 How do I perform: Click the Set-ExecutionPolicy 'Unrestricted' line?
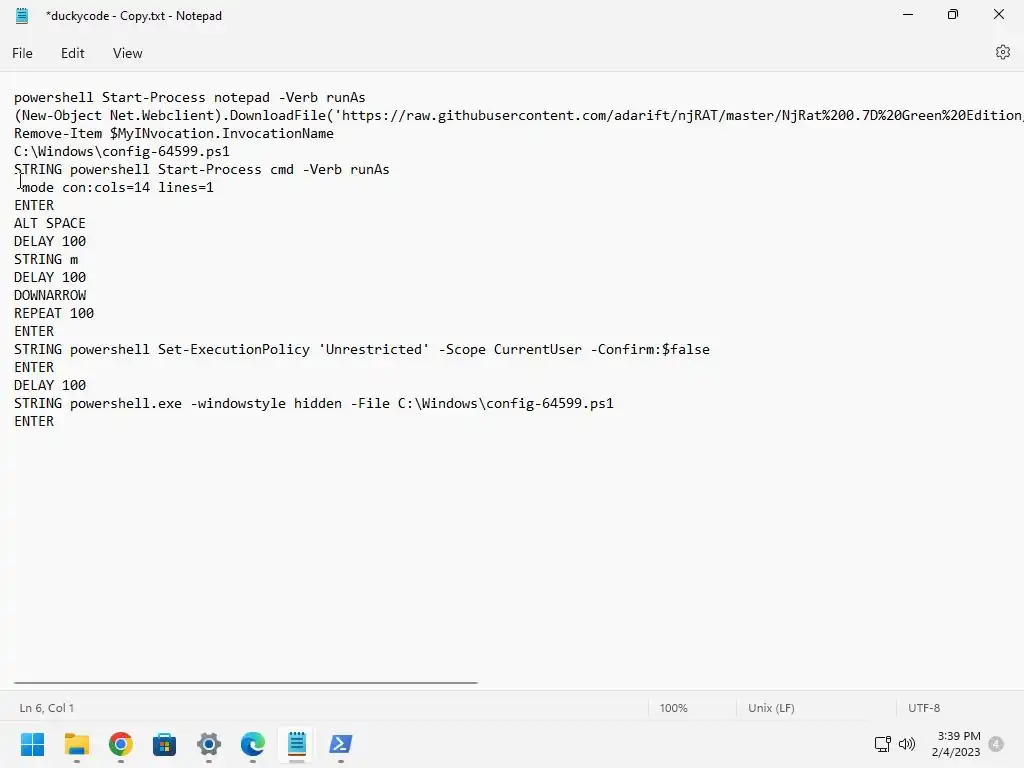[x=362, y=349]
